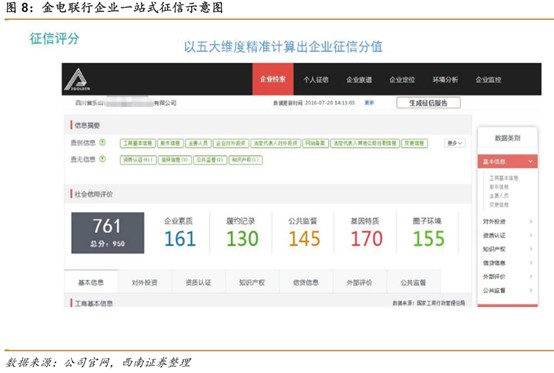Click the 761 total score box

(108, 233)
